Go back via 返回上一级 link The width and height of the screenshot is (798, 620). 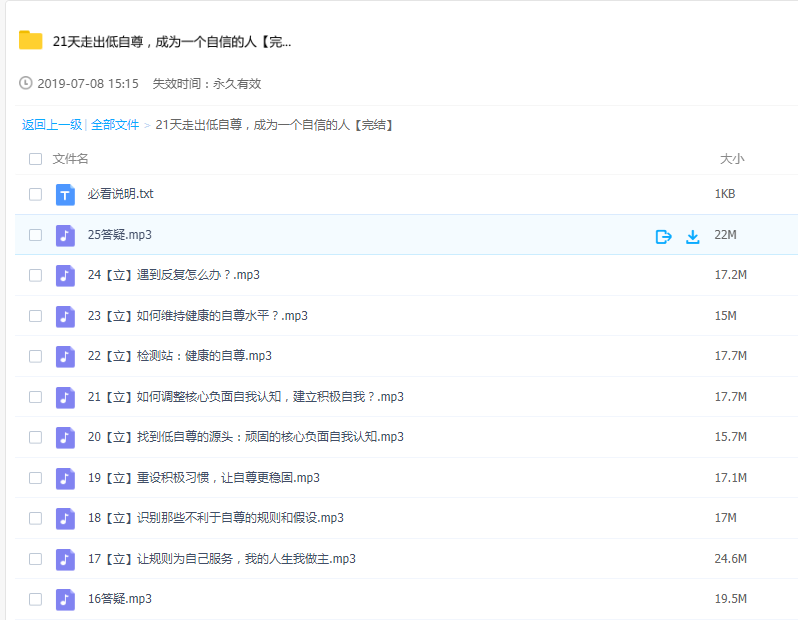(x=52, y=125)
